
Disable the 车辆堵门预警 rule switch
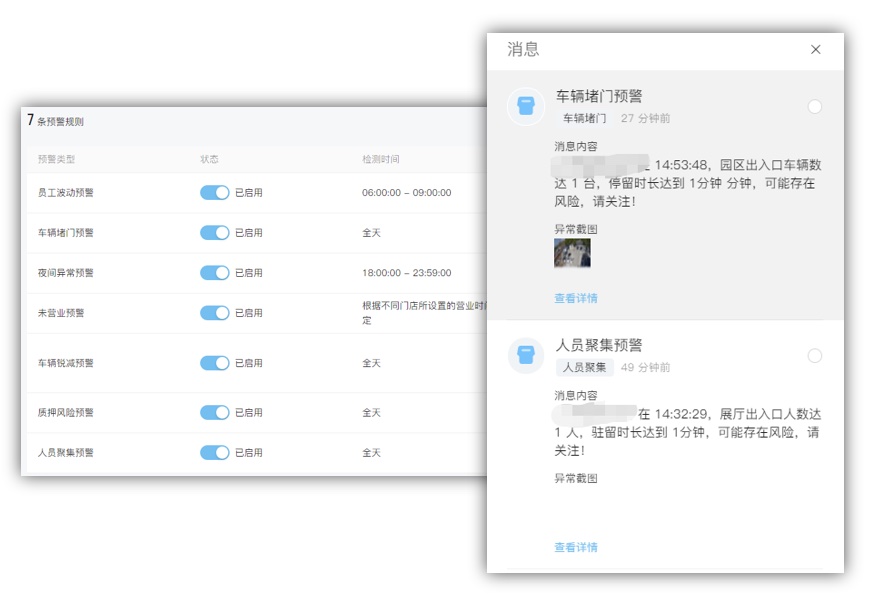pos(214,233)
